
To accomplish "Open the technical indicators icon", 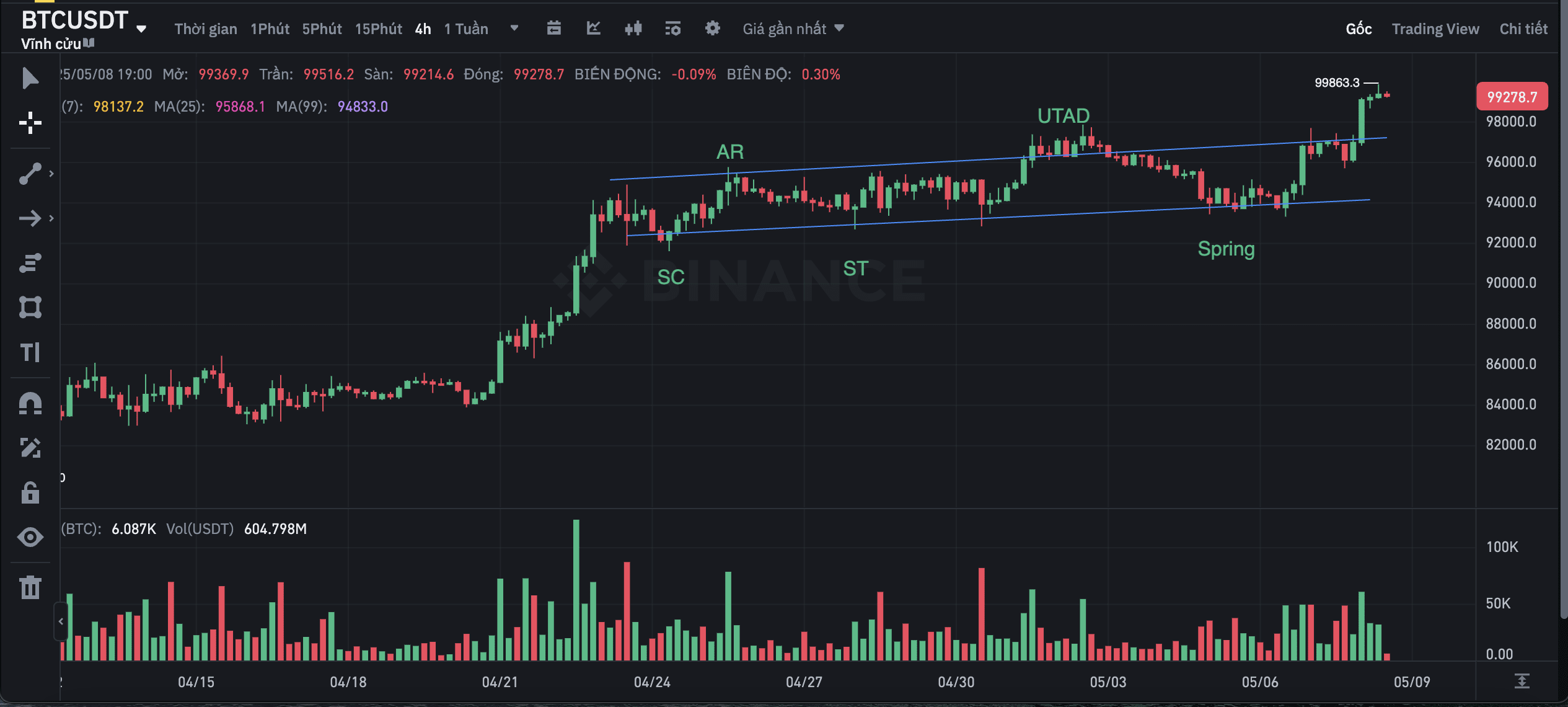I will click(x=594, y=28).
